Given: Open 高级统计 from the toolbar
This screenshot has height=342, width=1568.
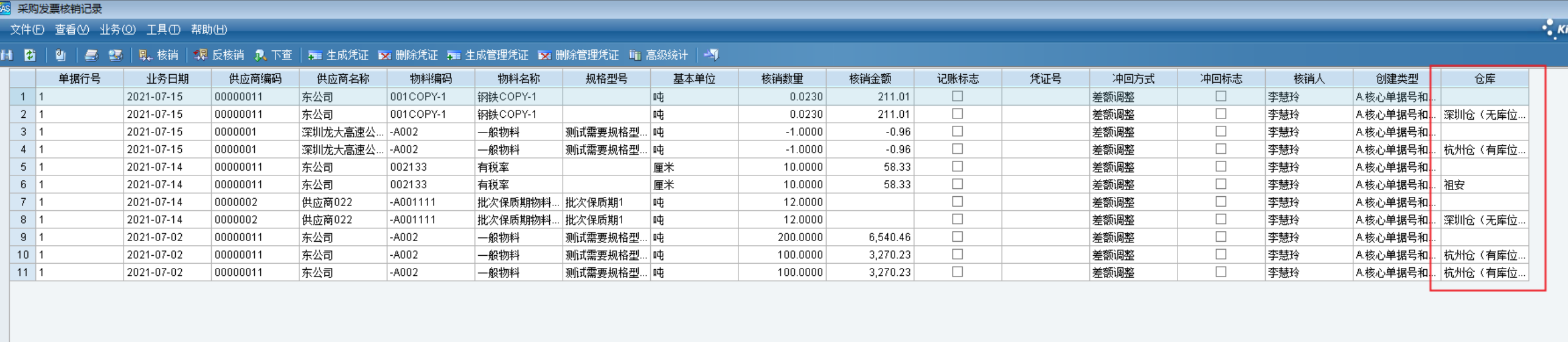Looking at the screenshot, I should 659,55.
